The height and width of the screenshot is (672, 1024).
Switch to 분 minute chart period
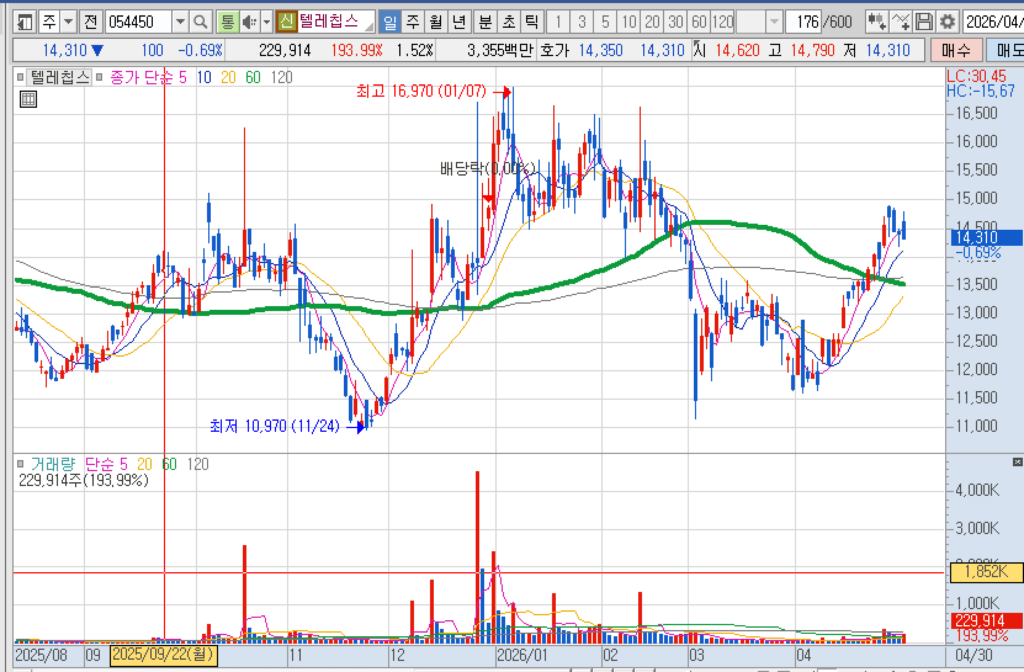[x=485, y=22]
